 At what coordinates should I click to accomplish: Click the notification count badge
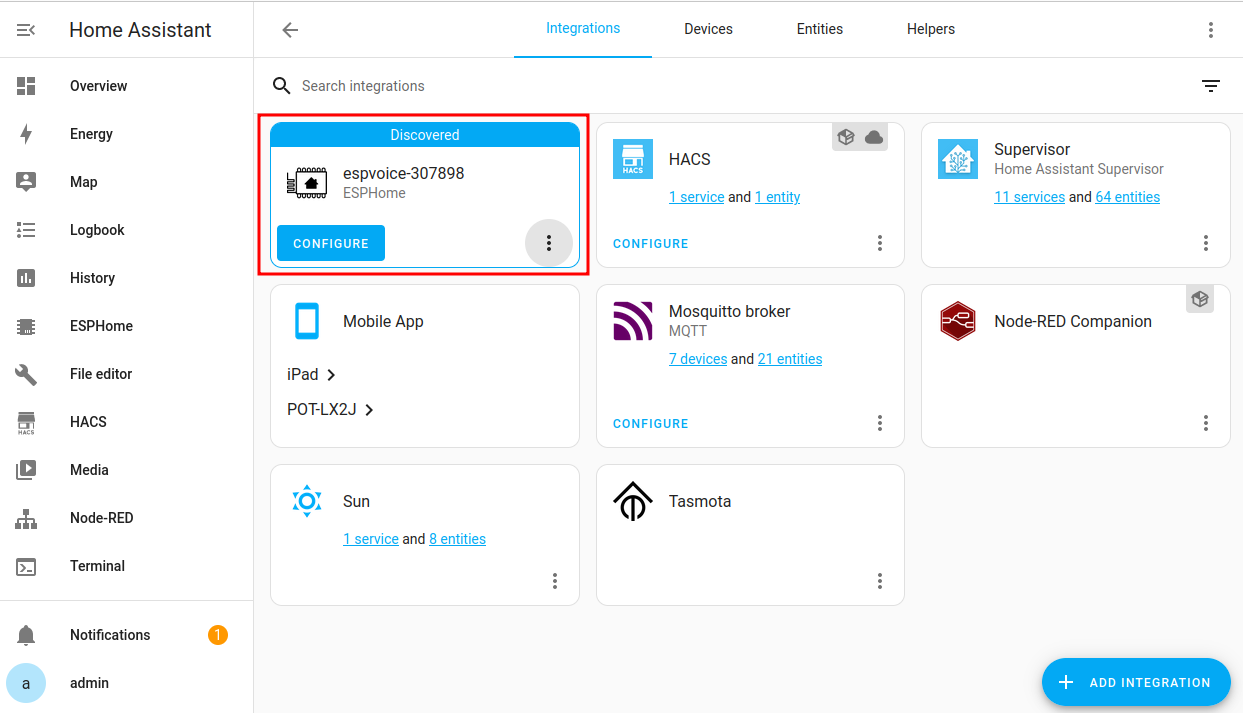click(x=218, y=635)
